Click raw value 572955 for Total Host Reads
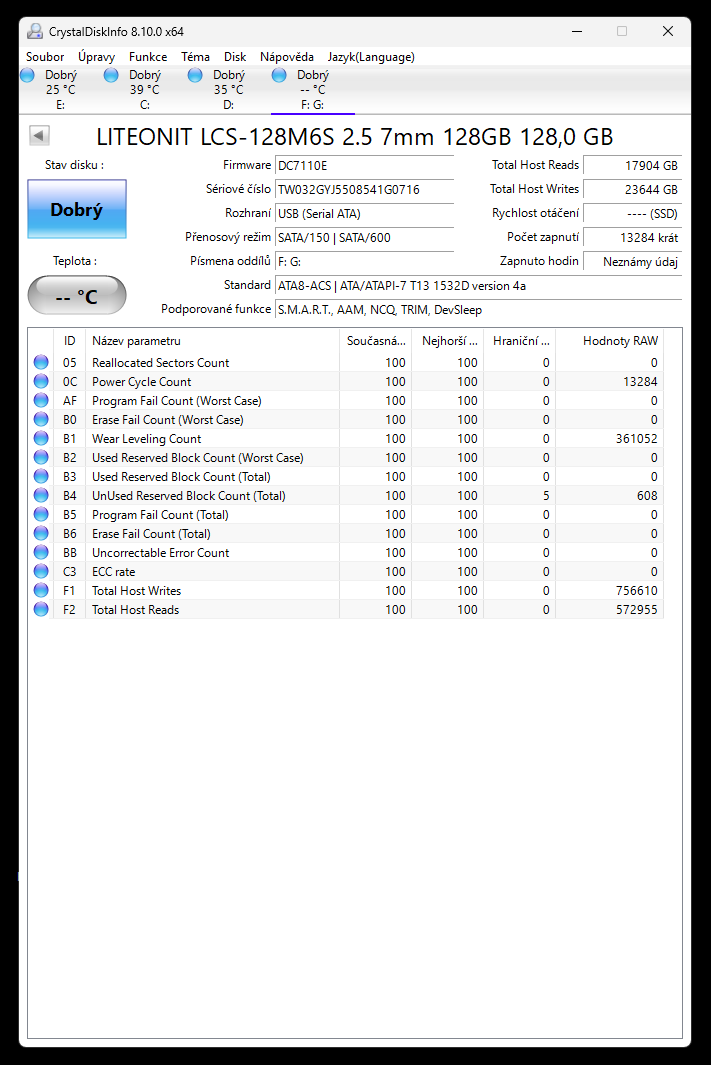 (636, 610)
